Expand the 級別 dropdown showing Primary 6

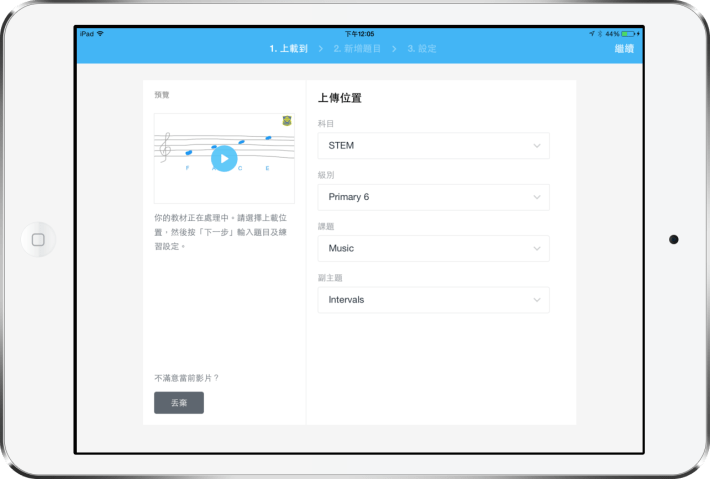(432, 197)
